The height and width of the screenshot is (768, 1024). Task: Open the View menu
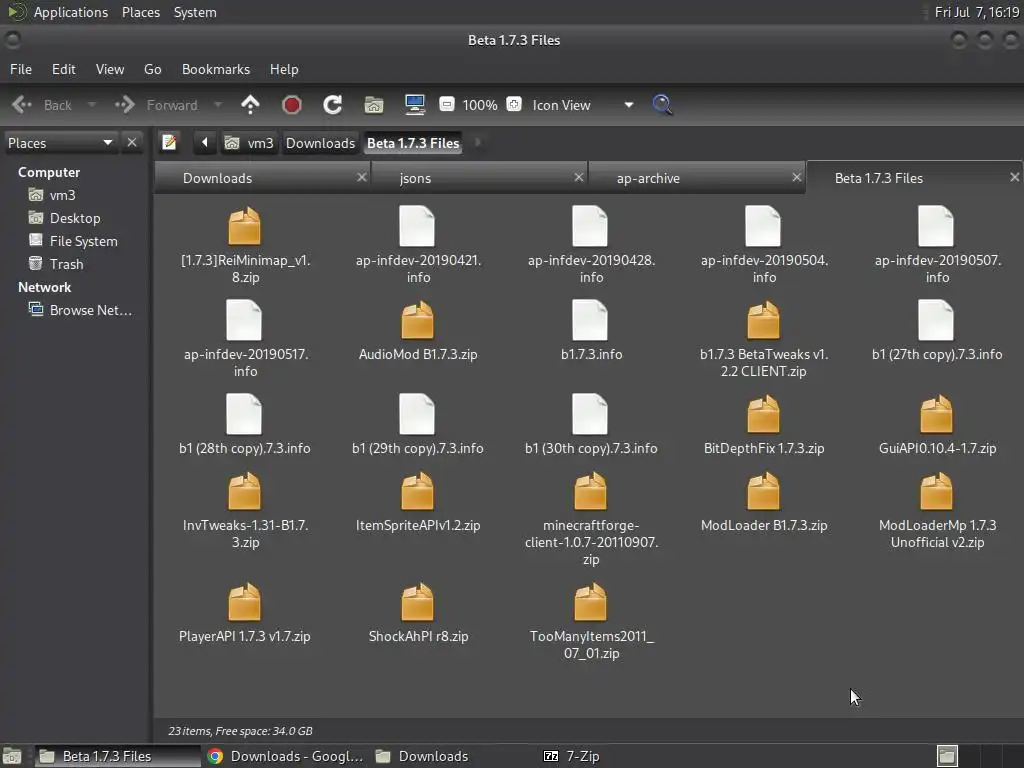pyautogui.click(x=110, y=69)
